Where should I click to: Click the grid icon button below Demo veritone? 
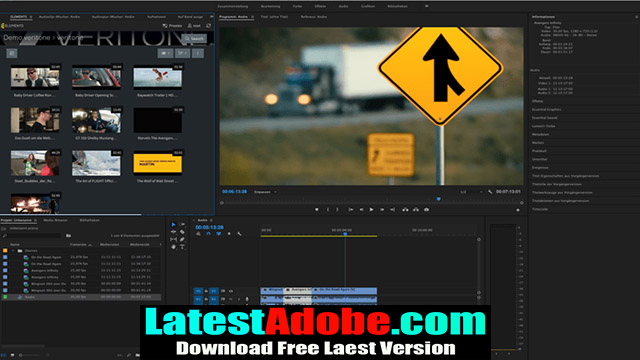click(x=12, y=53)
